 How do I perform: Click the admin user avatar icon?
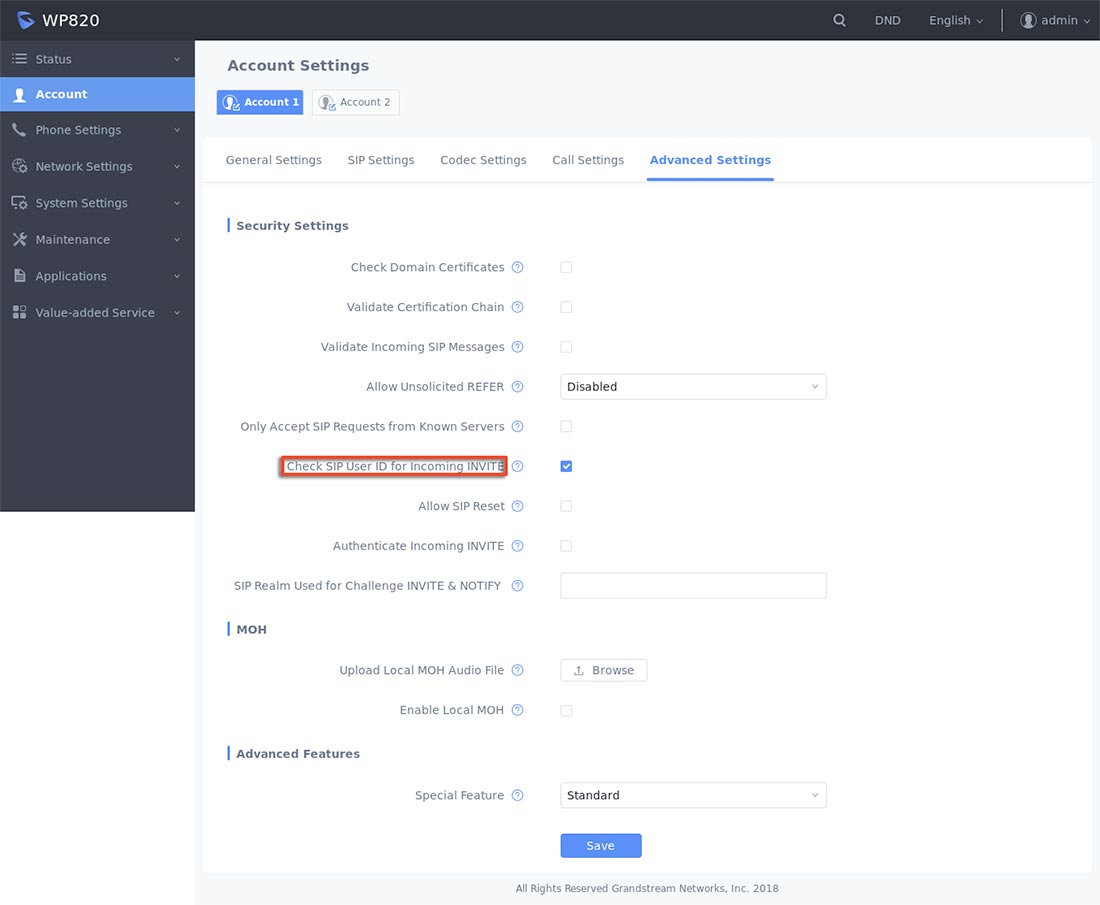click(x=1028, y=20)
